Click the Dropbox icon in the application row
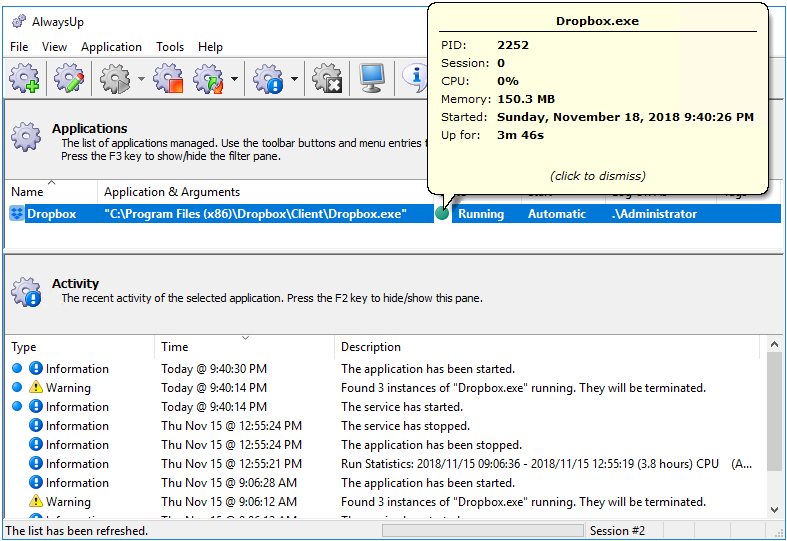Image resolution: width=787 pixels, height=541 pixels. click(x=17, y=214)
